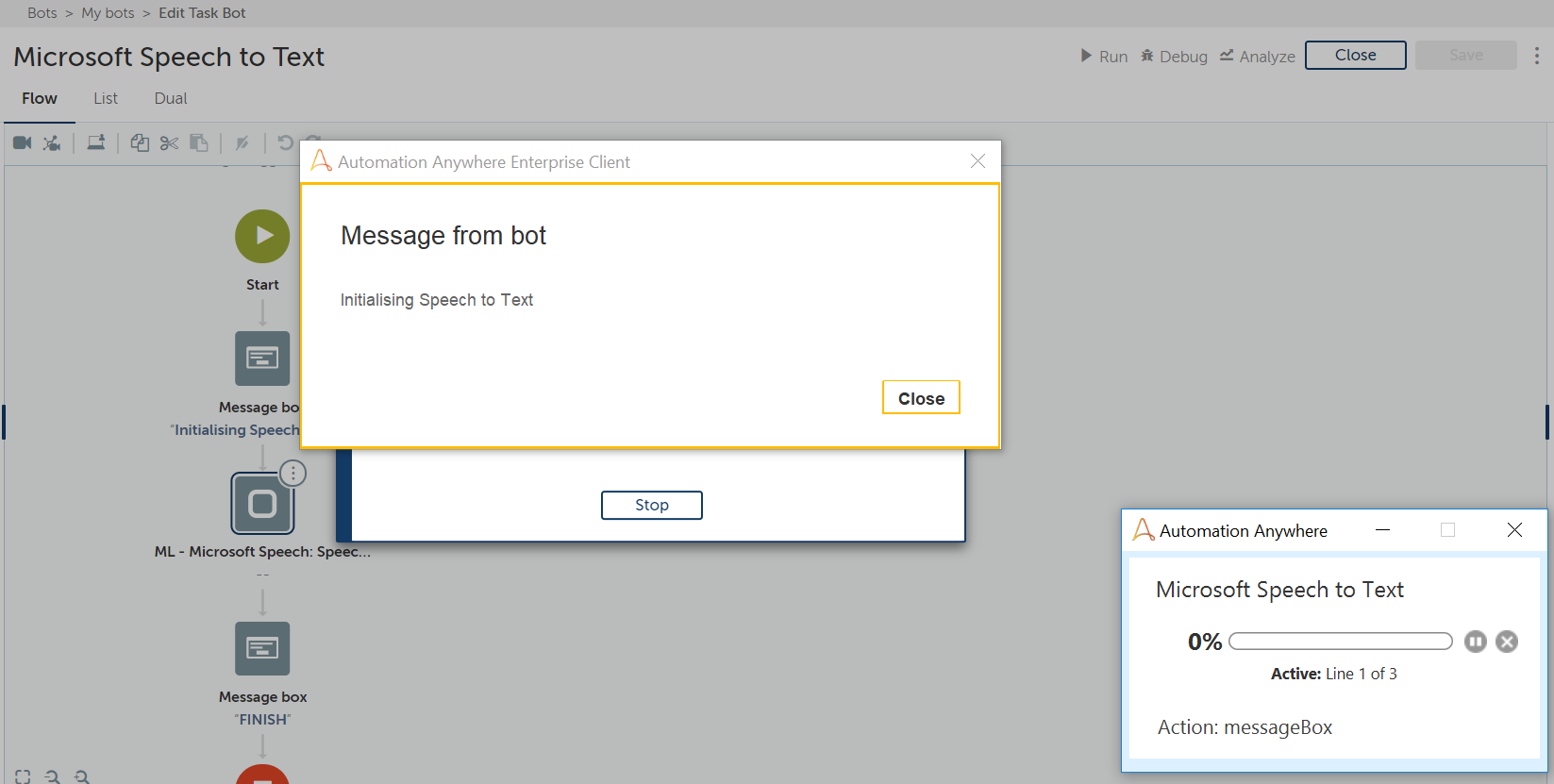Click the 'Microsoft Speech to Text' progress window heading

click(x=1279, y=590)
